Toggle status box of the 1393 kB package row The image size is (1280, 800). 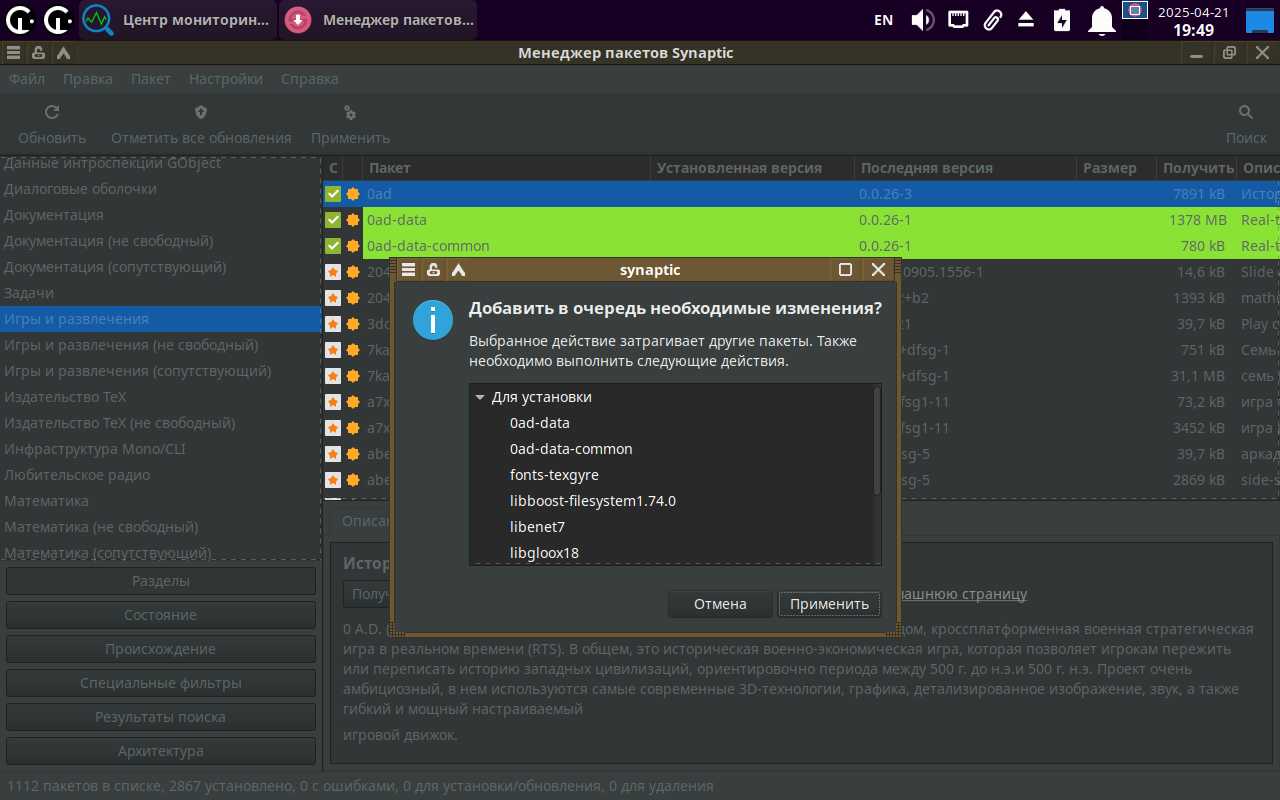pos(333,298)
